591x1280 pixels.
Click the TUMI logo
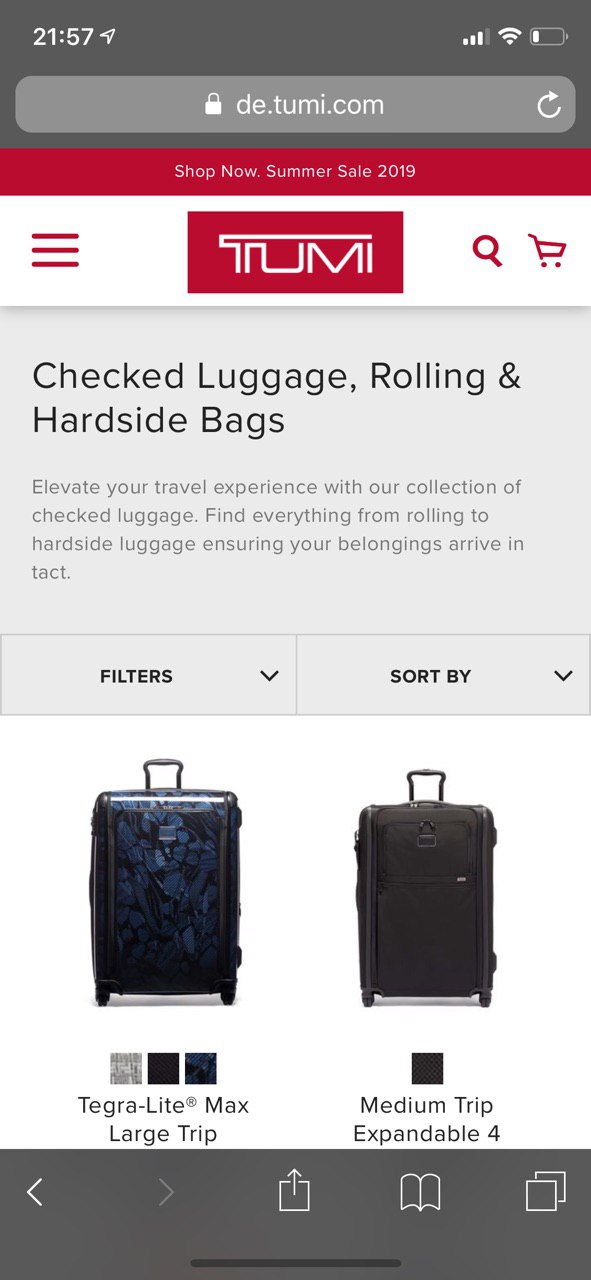coord(295,252)
